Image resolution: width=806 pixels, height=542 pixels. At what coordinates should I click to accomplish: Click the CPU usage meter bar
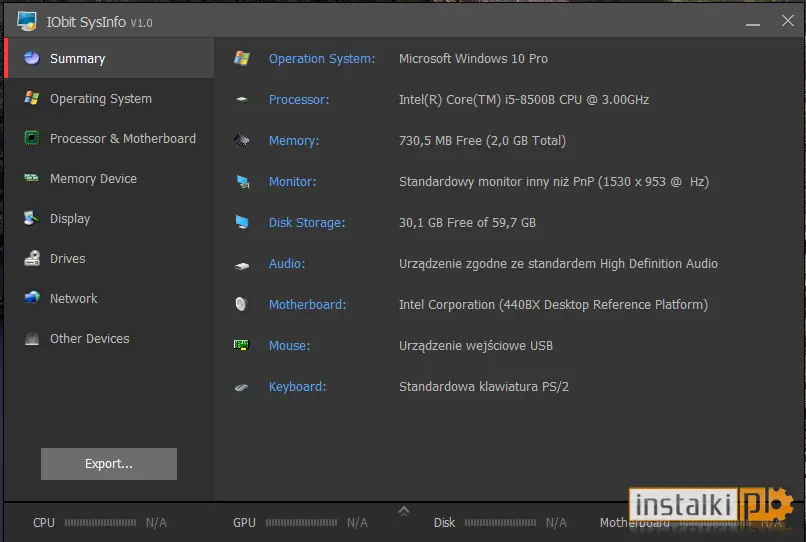tap(100, 522)
